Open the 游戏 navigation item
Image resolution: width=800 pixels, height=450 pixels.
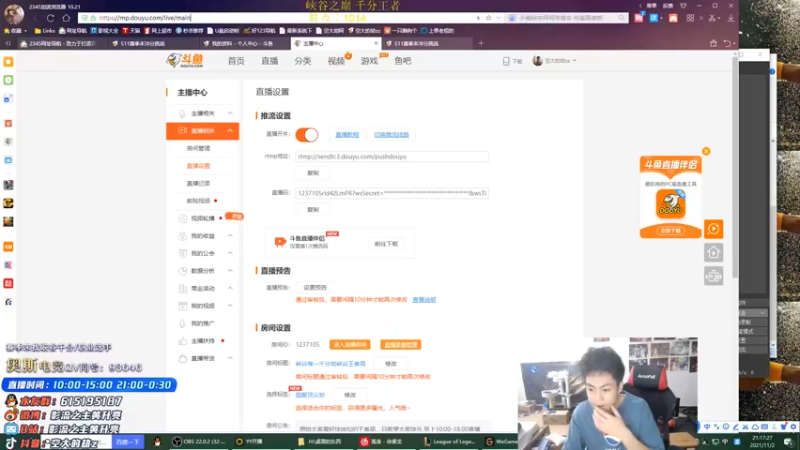click(369, 61)
